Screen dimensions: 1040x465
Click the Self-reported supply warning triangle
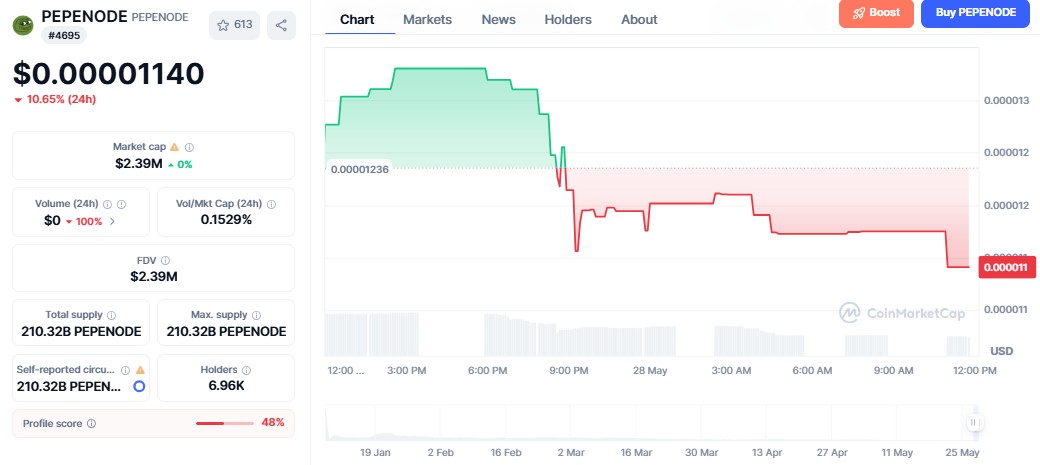(140, 370)
